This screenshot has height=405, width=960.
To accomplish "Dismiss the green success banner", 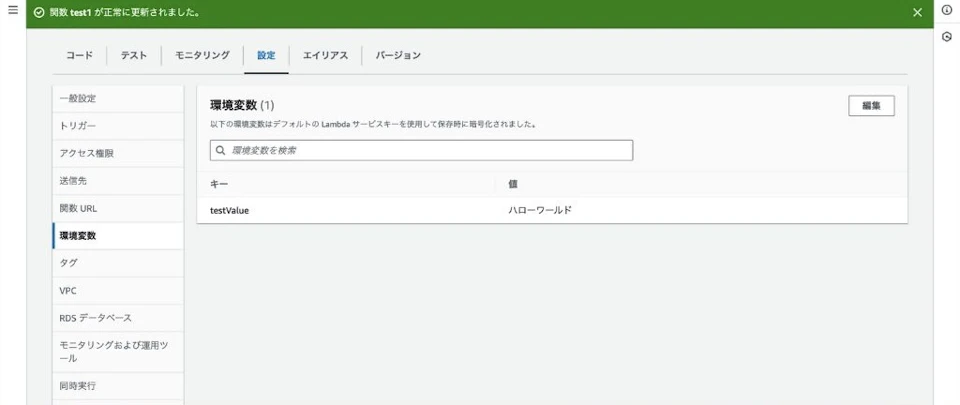I will 917,12.
